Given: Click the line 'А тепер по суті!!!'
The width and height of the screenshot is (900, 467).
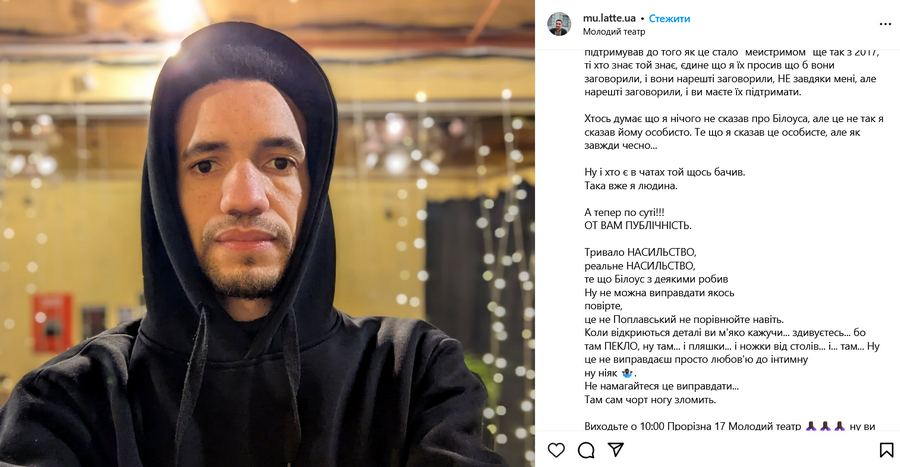Looking at the screenshot, I should [624, 212].
